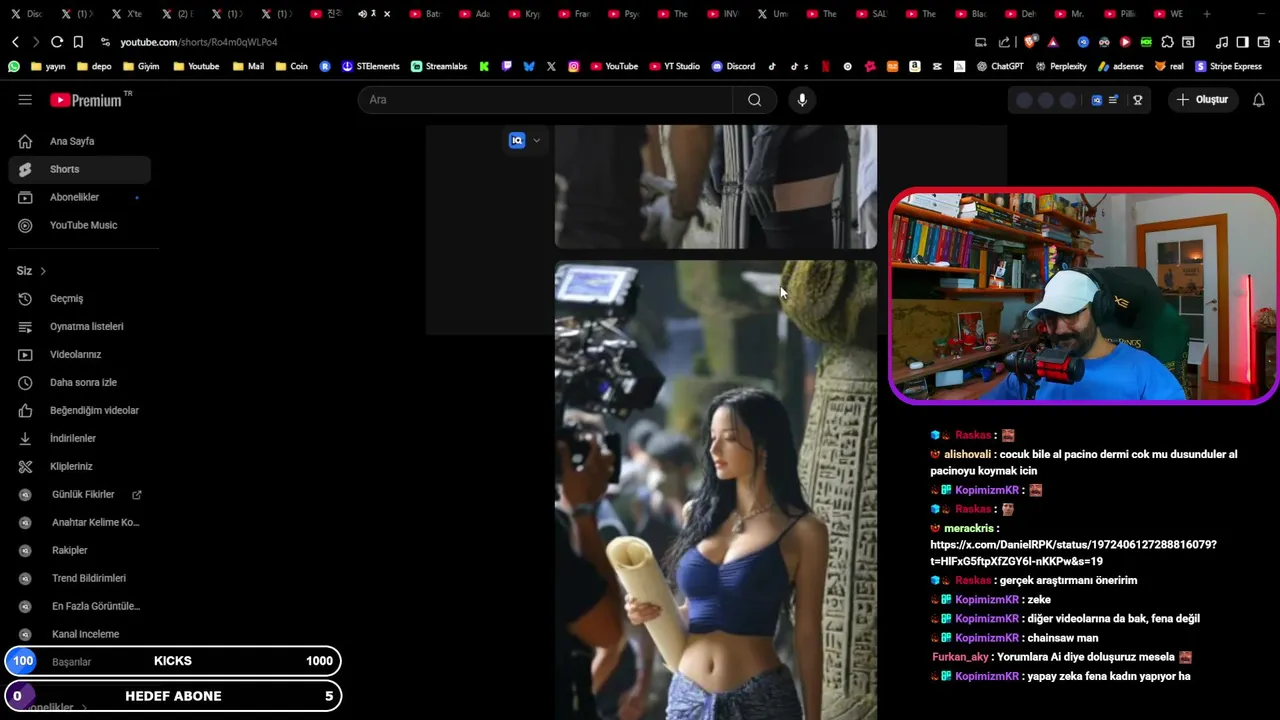The image size is (1280, 720).
Task: Open the Discord bookmark
Action: coord(733,67)
